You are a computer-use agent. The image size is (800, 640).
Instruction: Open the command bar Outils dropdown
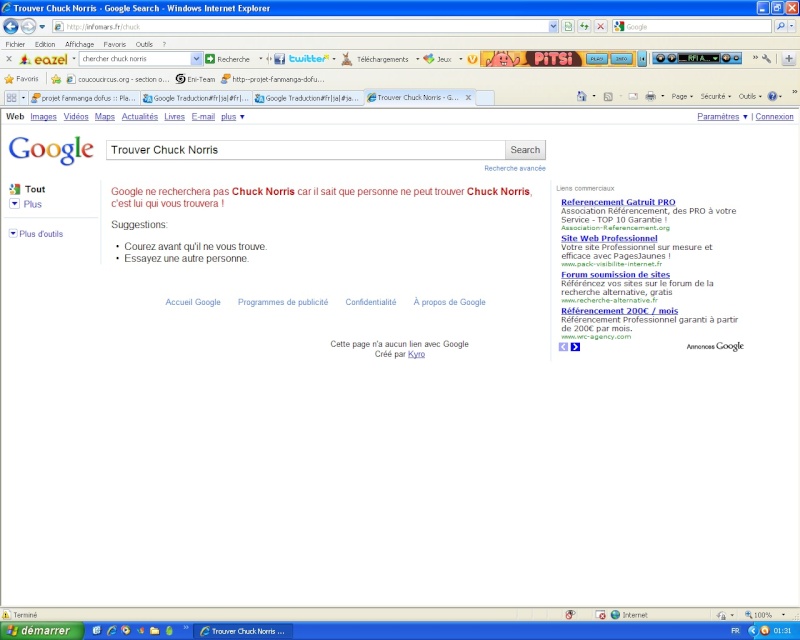coord(750,96)
